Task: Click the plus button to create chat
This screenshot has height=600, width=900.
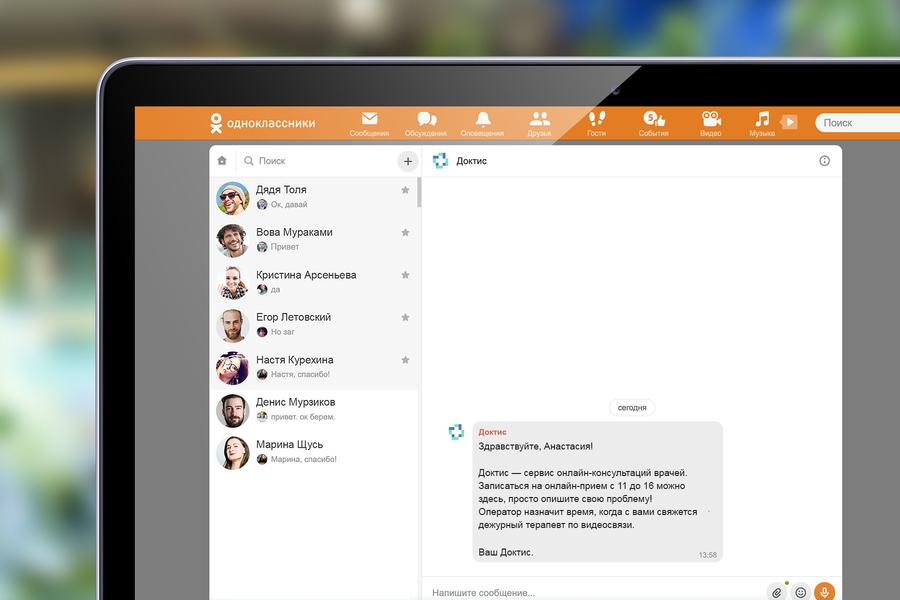Action: [x=407, y=161]
